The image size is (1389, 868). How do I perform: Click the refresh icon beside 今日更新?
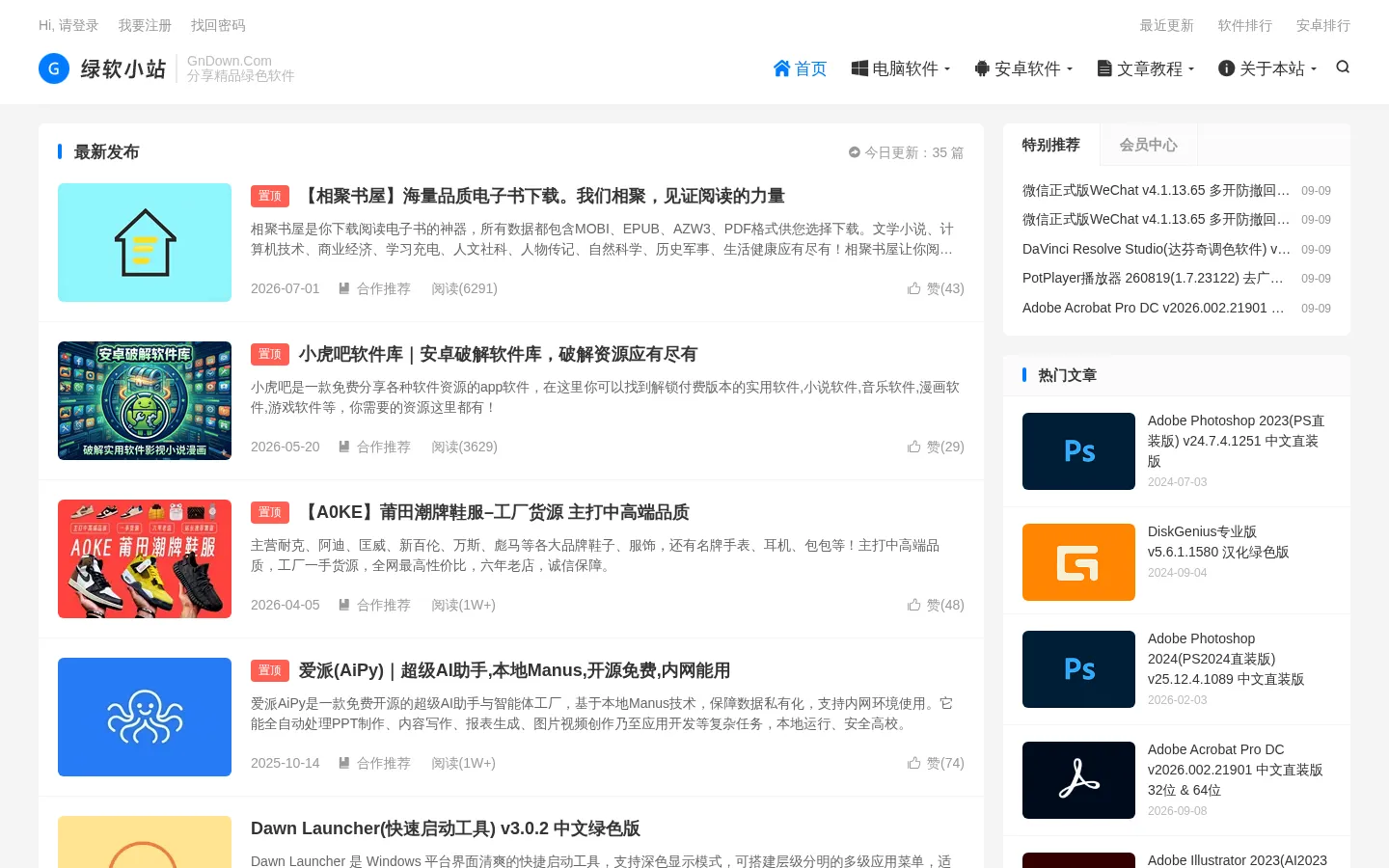[x=854, y=152]
